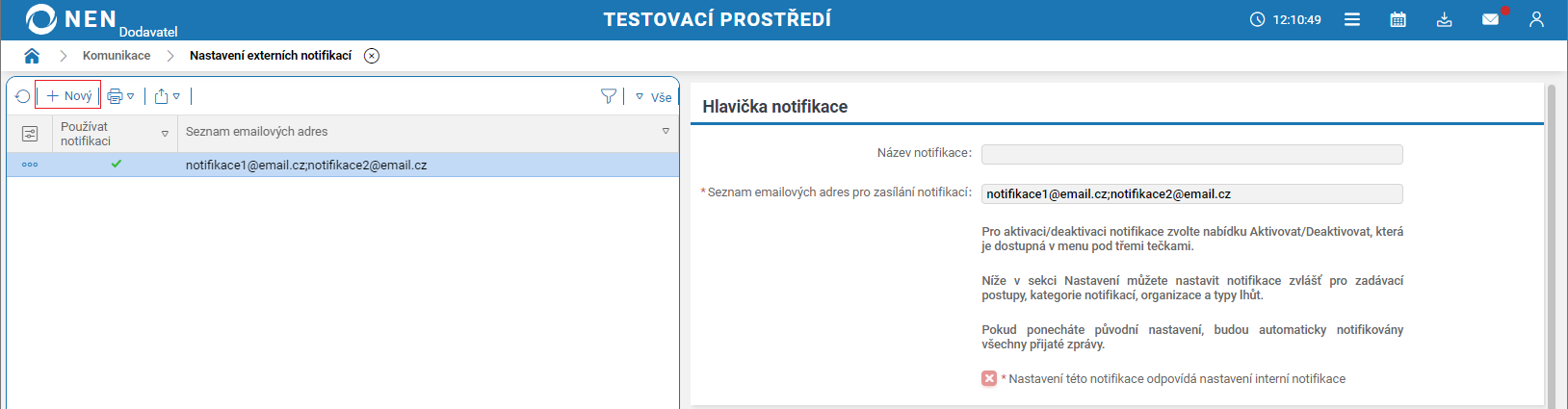The image size is (1568, 409).
Task: Open column settings for the table
Action: [30, 134]
